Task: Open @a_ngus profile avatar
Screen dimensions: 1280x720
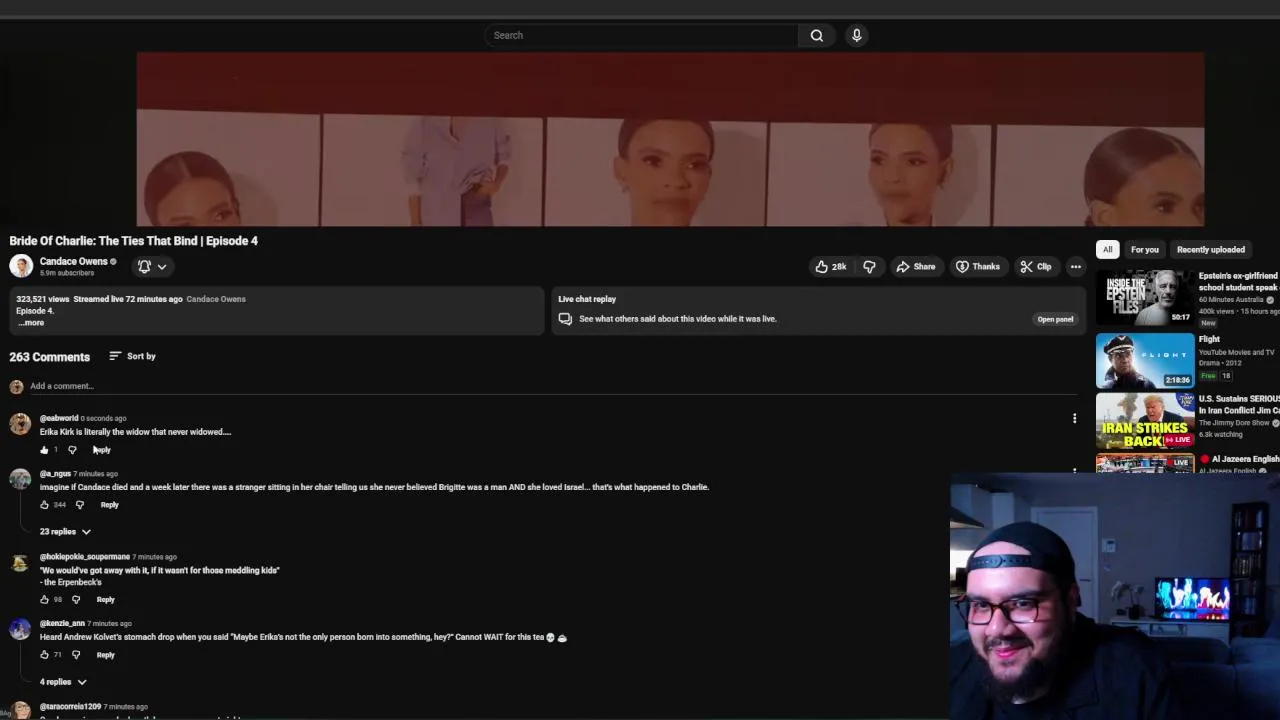Action: [x=20, y=479]
